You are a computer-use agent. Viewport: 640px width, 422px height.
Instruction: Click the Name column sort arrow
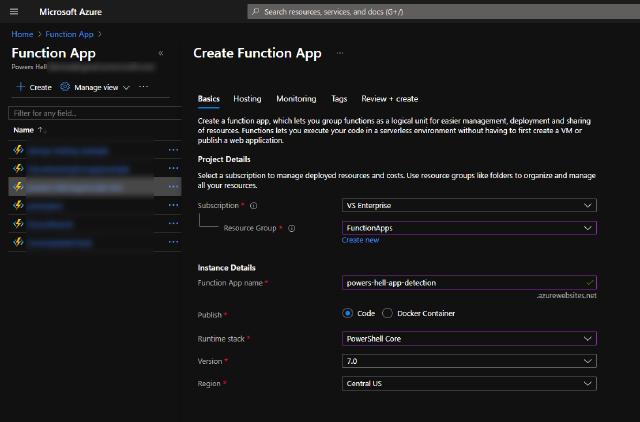click(40, 130)
